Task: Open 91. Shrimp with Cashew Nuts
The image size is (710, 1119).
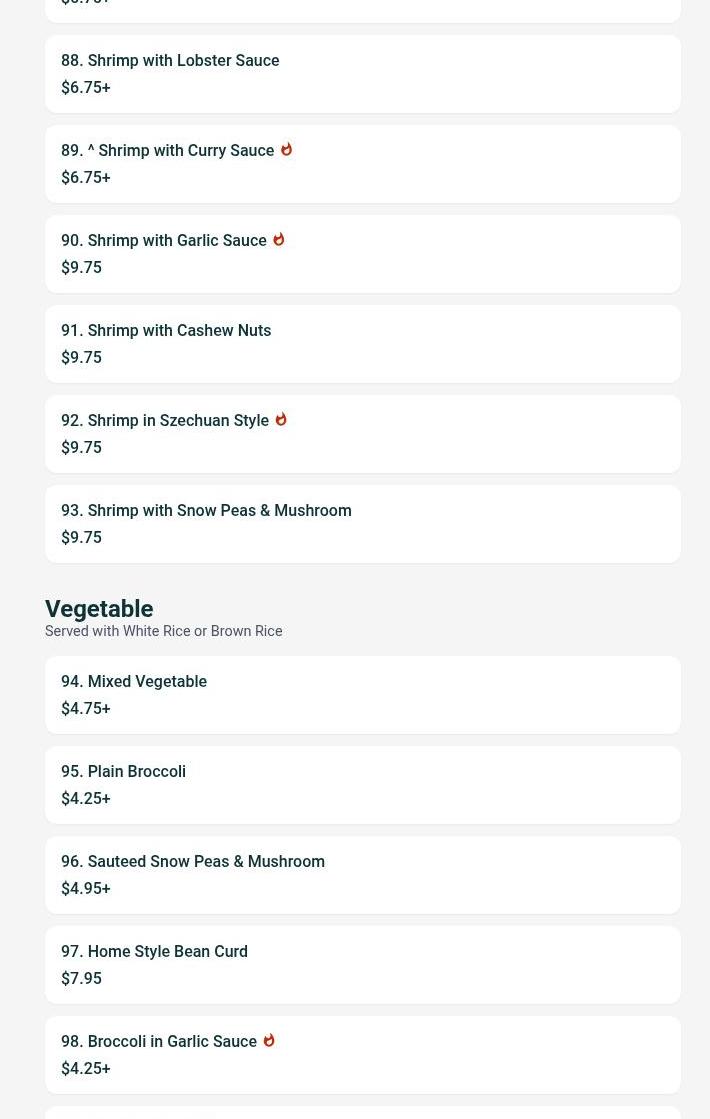Action: pyautogui.click(x=362, y=344)
